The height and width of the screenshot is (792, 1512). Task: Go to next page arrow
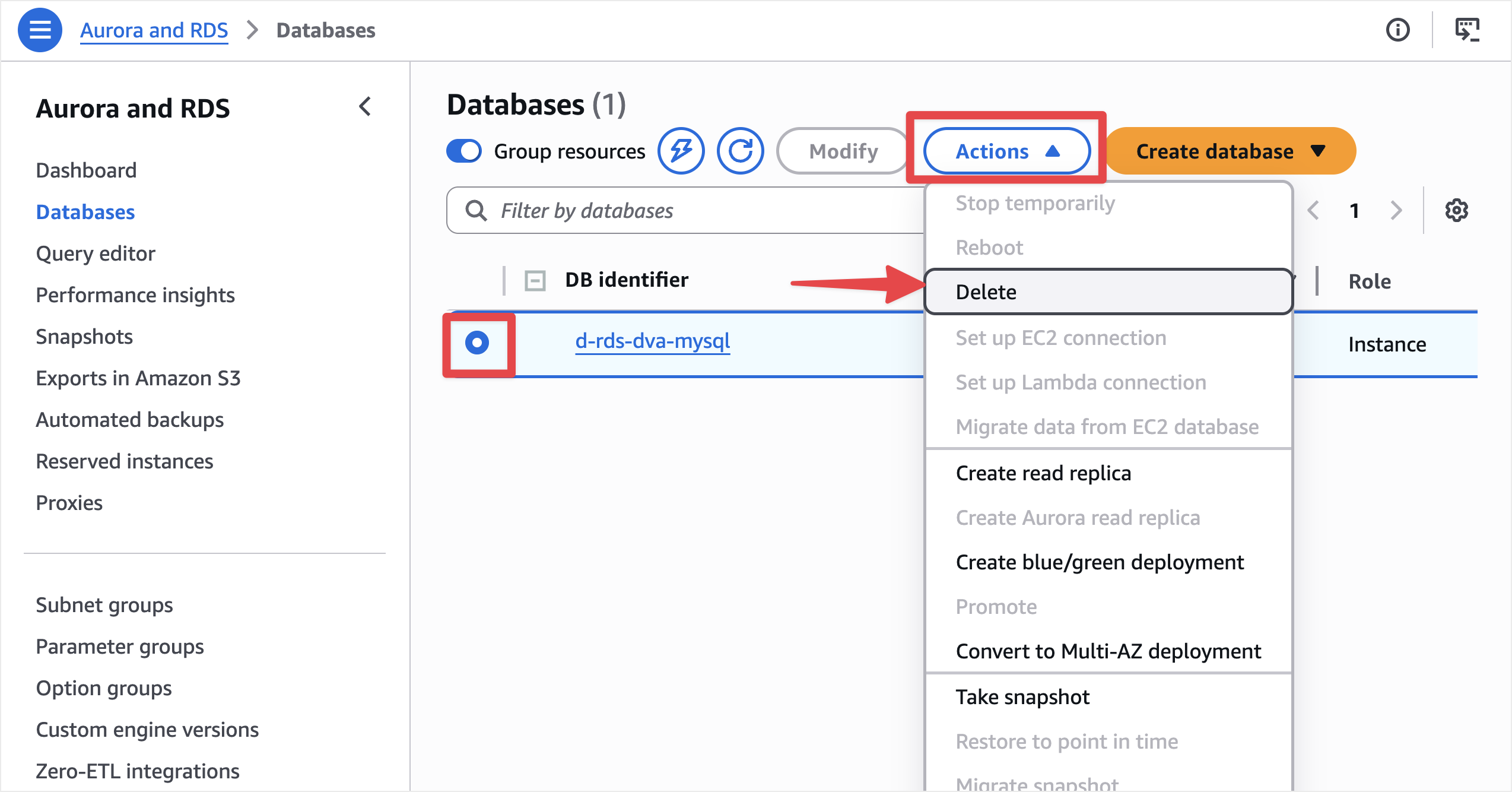[1396, 210]
